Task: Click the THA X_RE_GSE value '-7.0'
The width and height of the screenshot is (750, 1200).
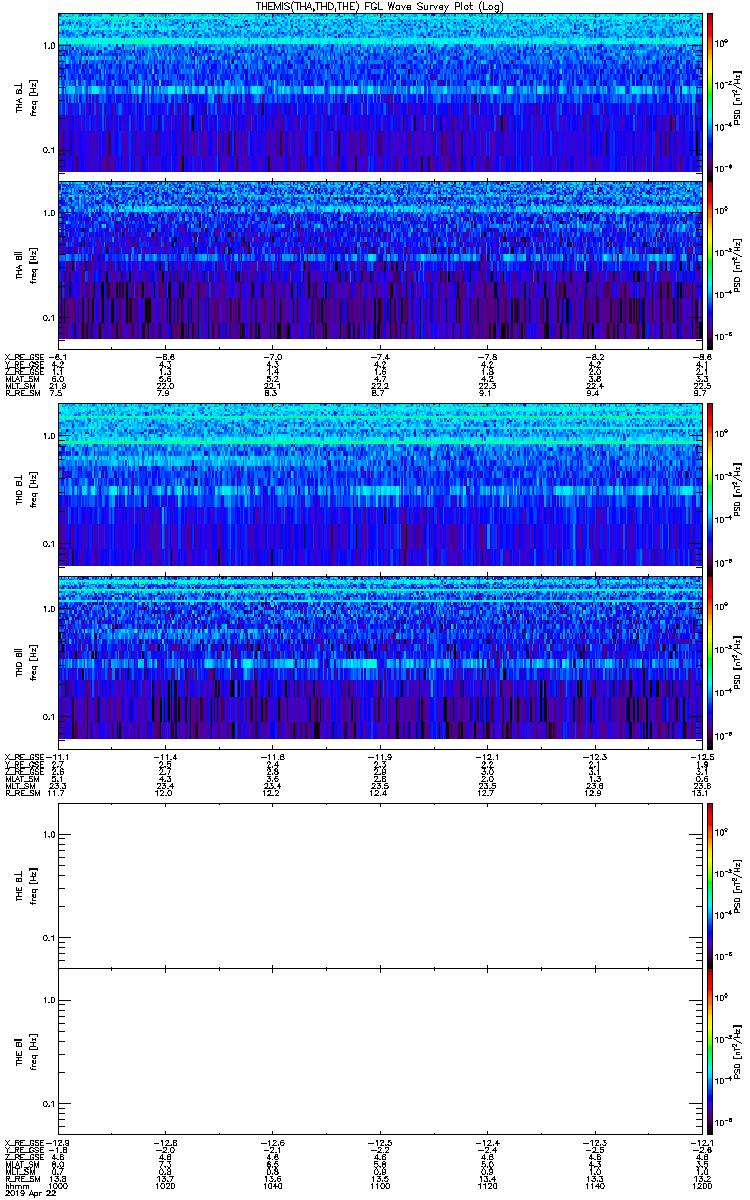Action: pyautogui.click(x=273, y=355)
